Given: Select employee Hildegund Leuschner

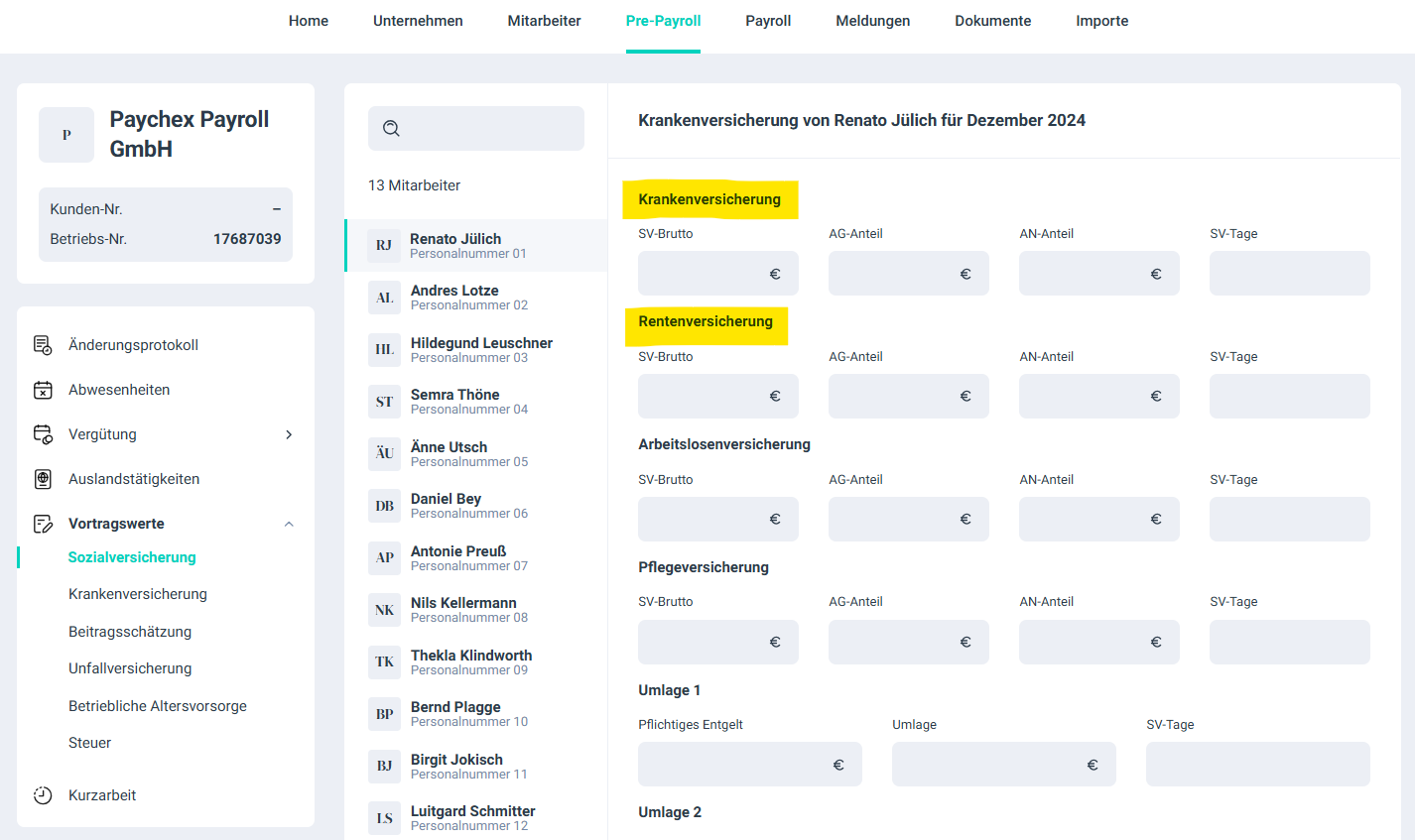Looking at the screenshot, I should [x=481, y=349].
